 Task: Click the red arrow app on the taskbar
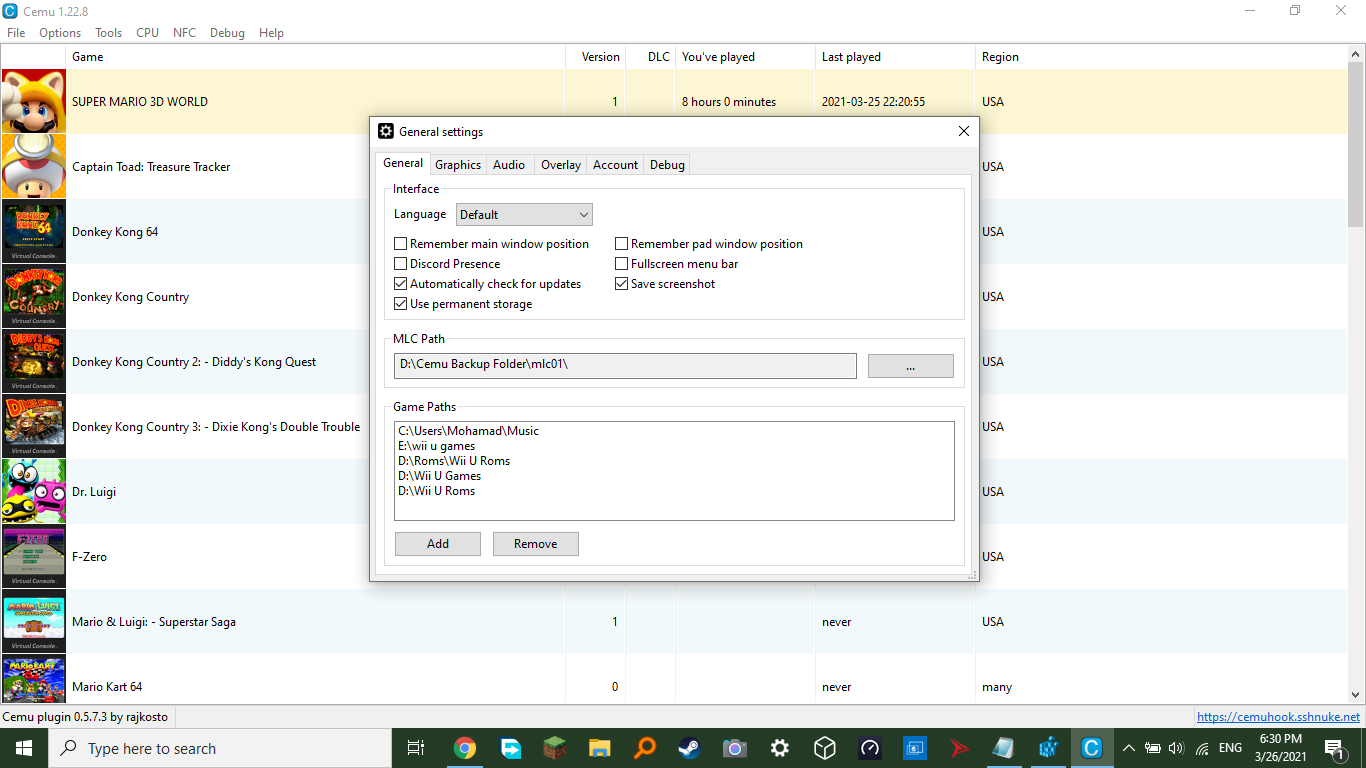point(960,748)
